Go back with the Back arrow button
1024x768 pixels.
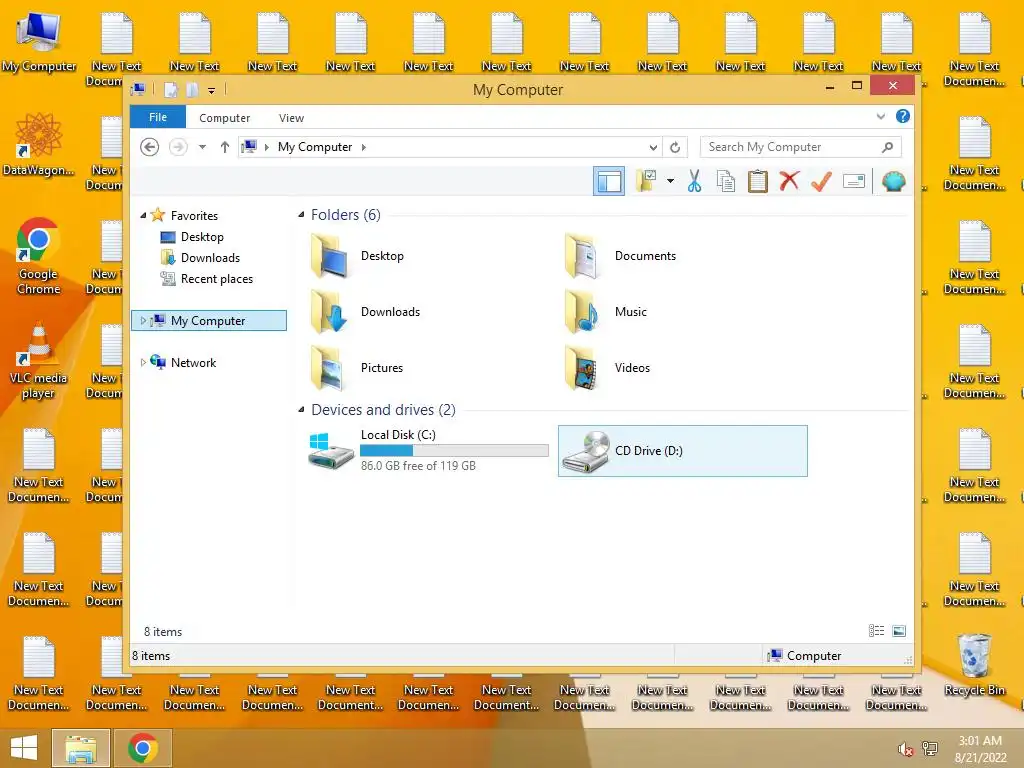150,147
